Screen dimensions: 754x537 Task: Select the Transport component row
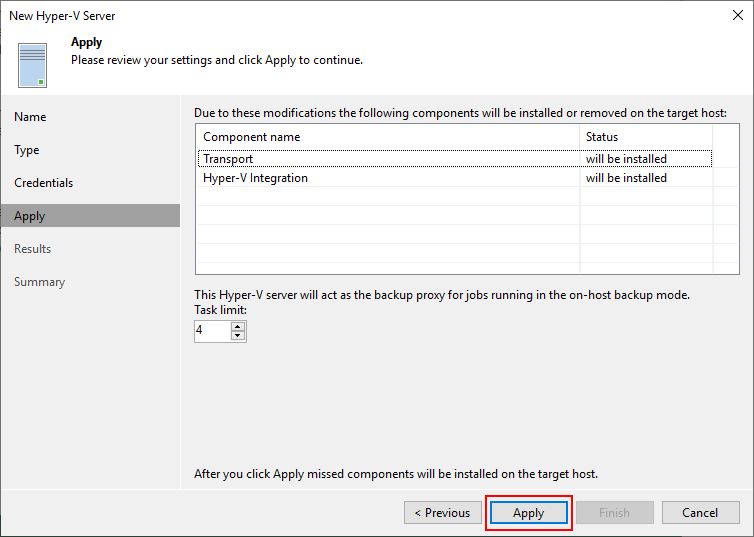(454, 159)
